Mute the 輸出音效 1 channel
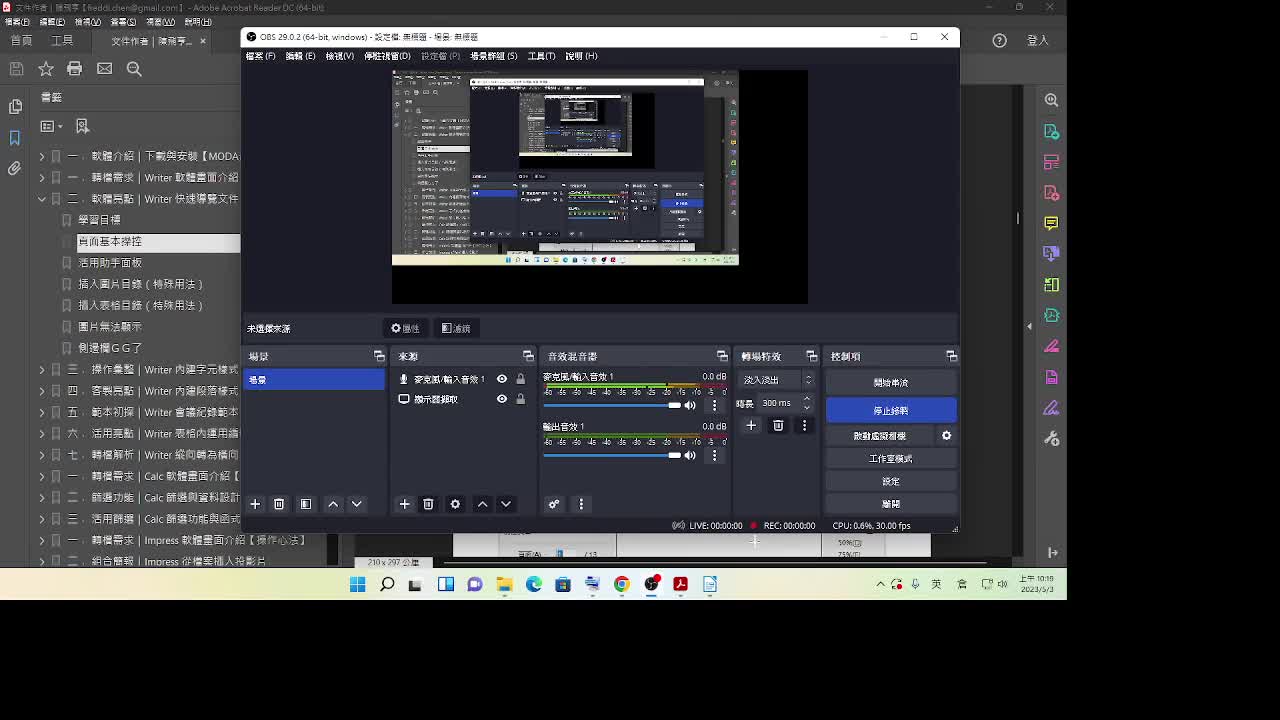The width and height of the screenshot is (1280, 720). click(x=690, y=455)
